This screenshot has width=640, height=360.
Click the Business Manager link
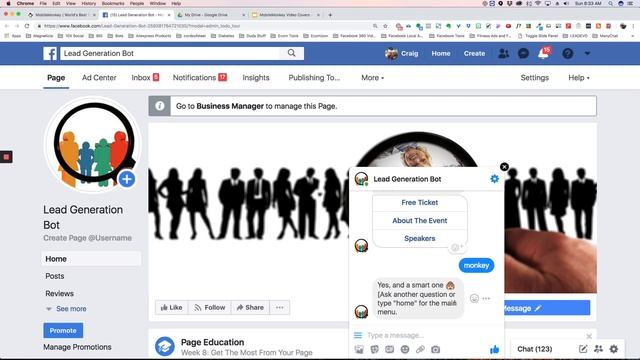[x=230, y=106]
